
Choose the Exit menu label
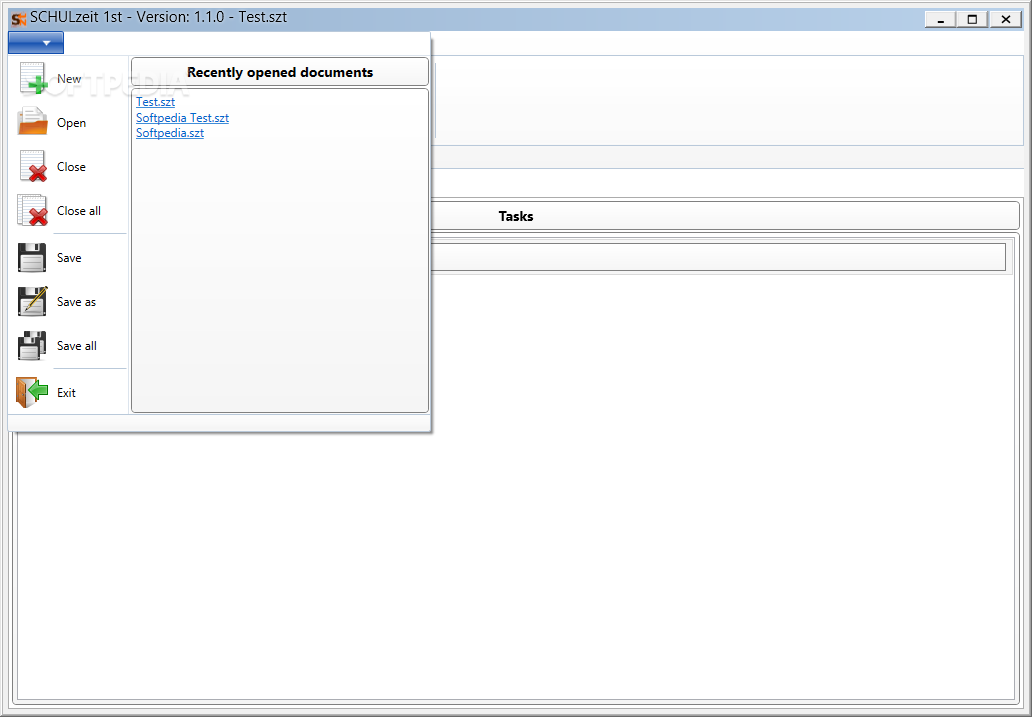tap(66, 392)
